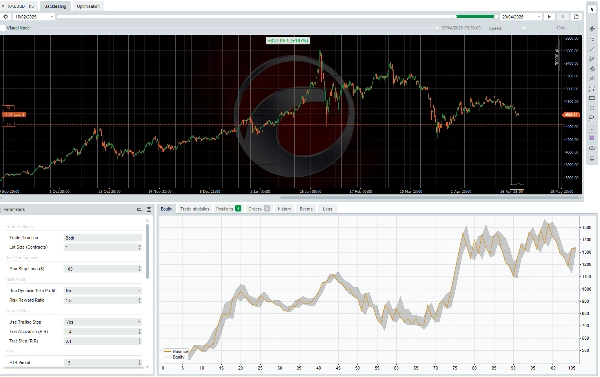Adjust the Trail Step stepper arrows
600x377 pixels.
(139, 341)
